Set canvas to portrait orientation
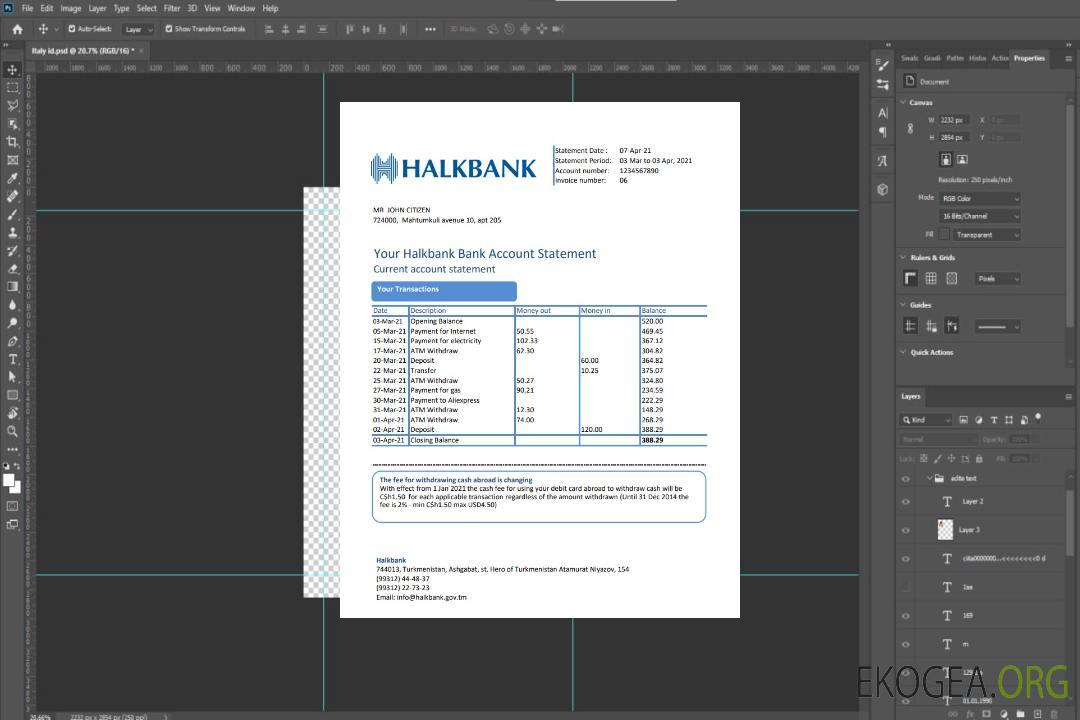 click(946, 159)
